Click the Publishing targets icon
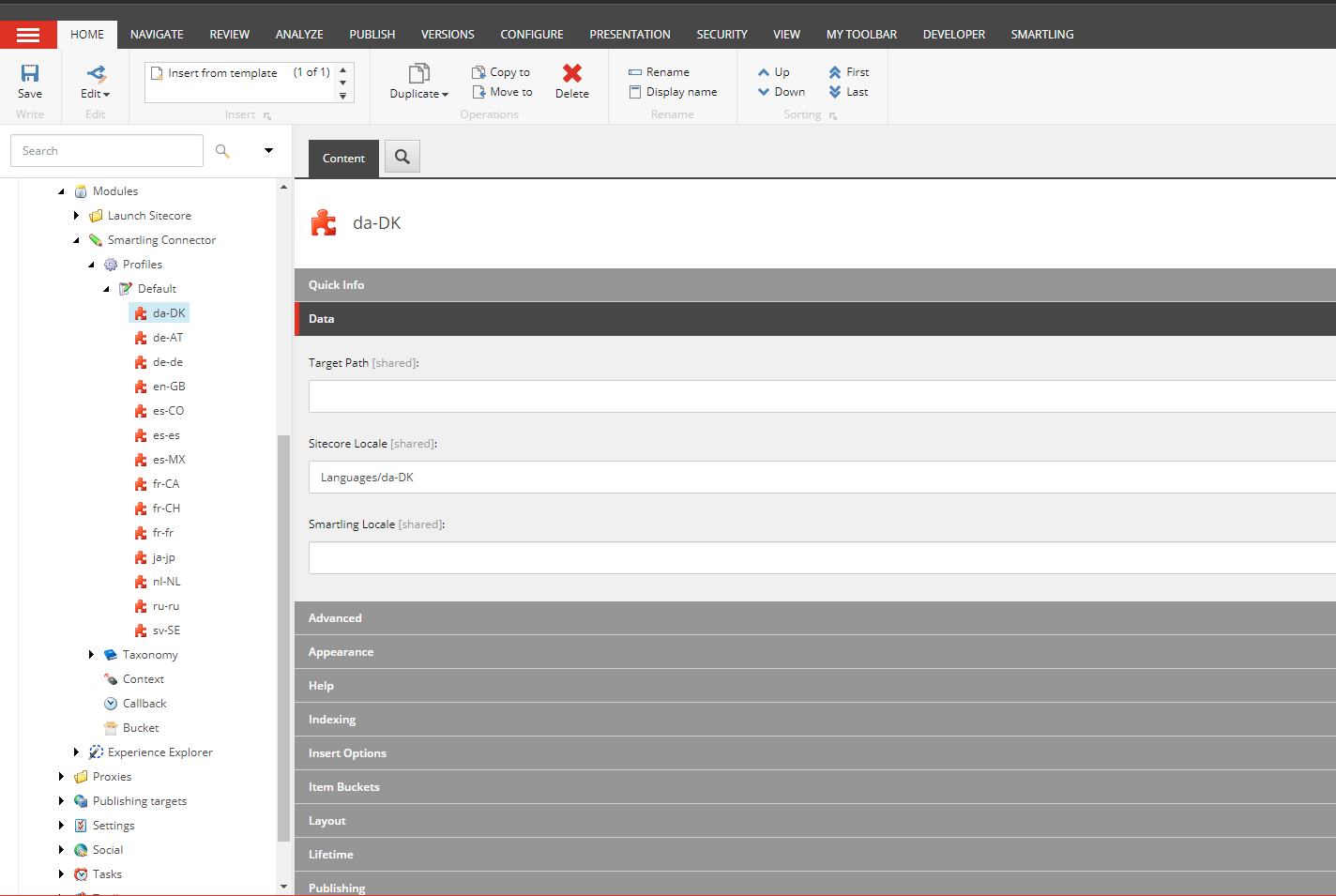This screenshot has height=896, width=1336. click(81, 801)
